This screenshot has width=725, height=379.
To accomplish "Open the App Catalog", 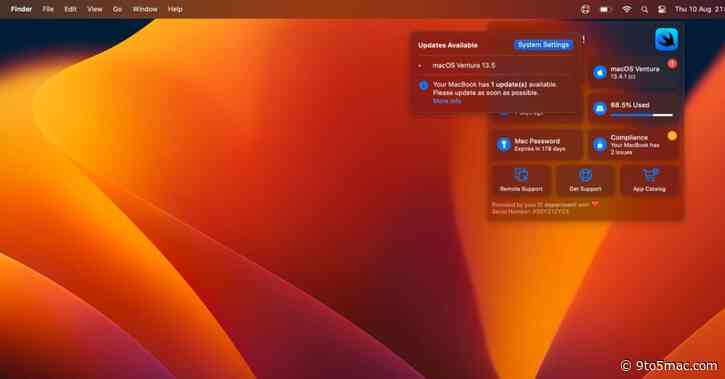I will pyautogui.click(x=649, y=181).
